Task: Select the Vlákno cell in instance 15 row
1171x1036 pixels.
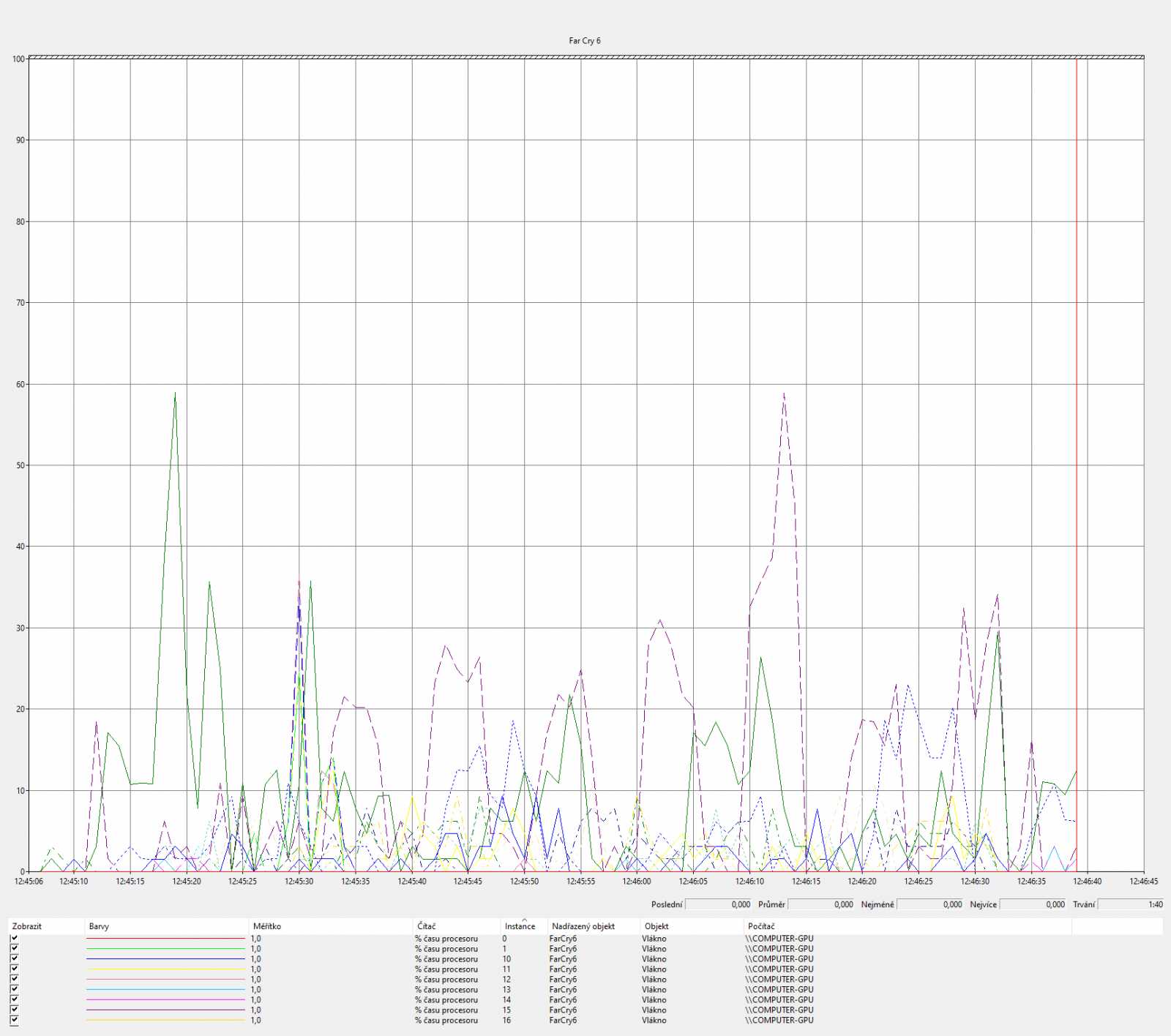Action: pos(654,1010)
